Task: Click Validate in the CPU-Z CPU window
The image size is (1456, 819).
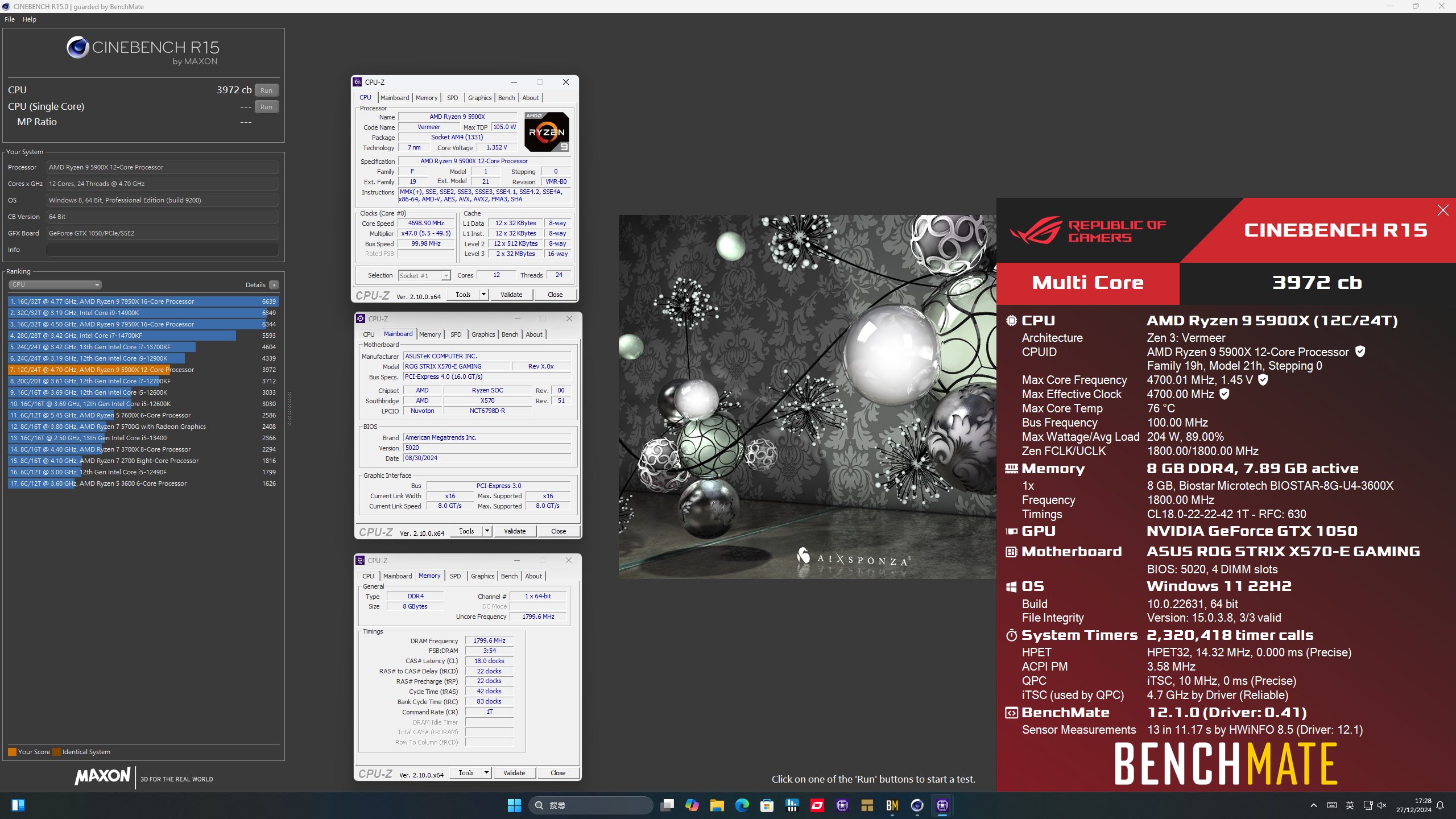Action: click(511, 295)
